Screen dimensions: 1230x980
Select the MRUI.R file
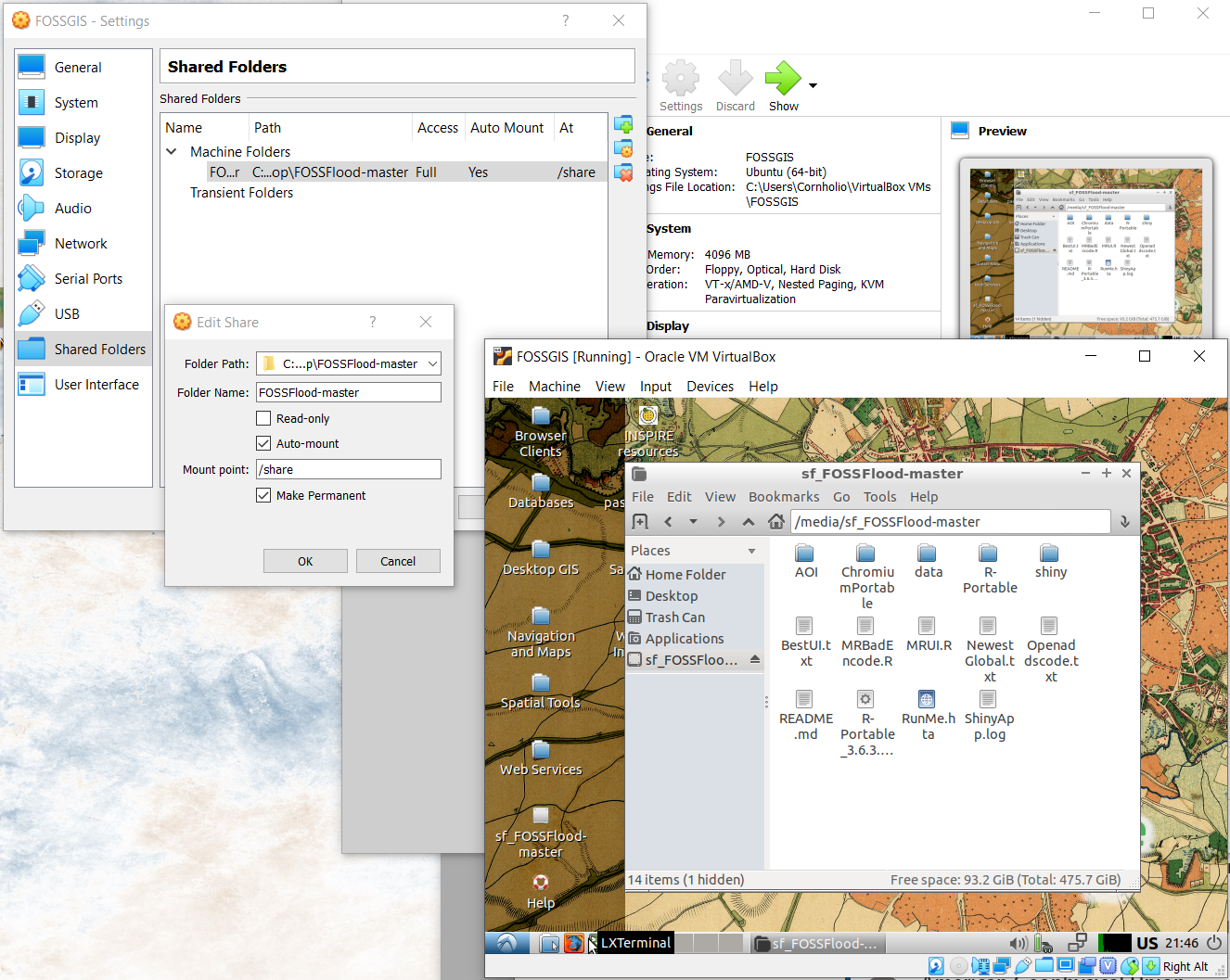click(928, 635)
